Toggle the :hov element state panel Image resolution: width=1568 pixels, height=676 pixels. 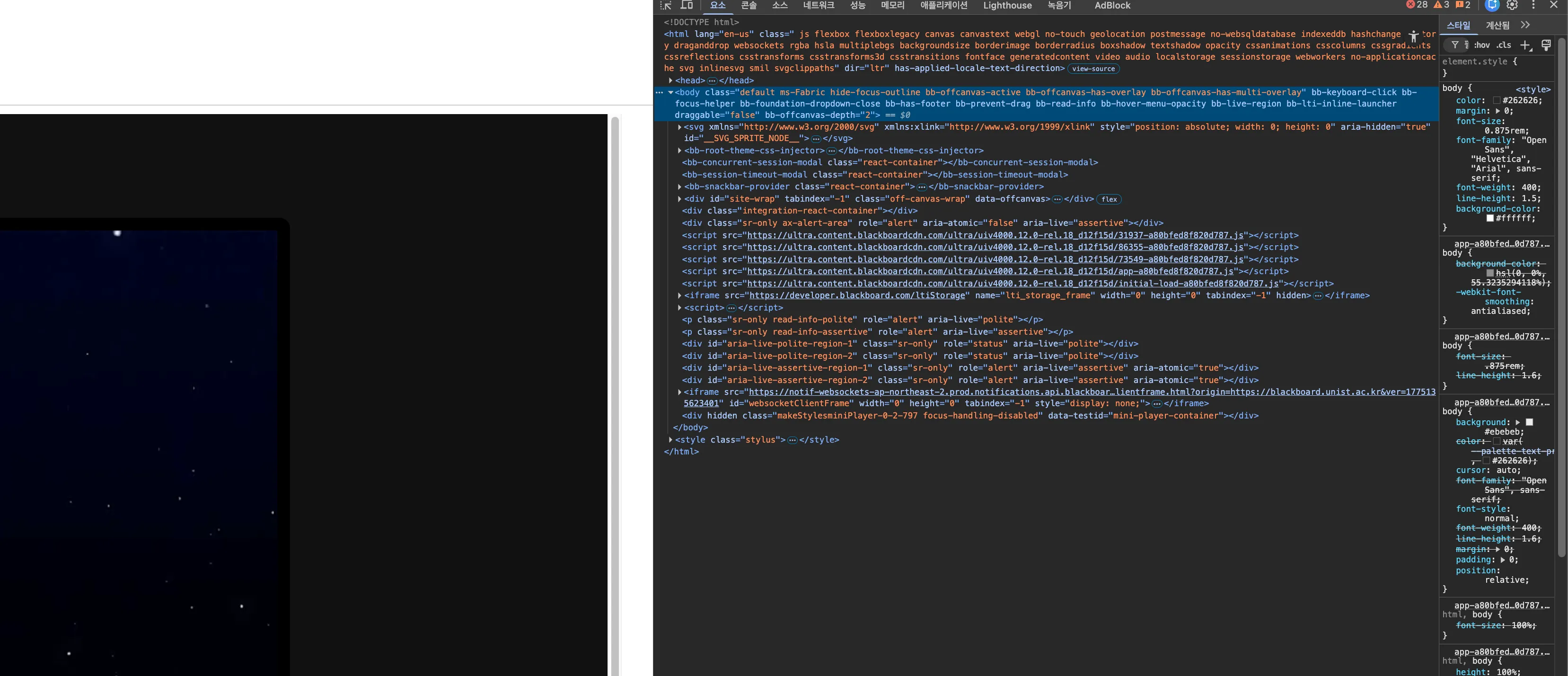coord(1481,45)
